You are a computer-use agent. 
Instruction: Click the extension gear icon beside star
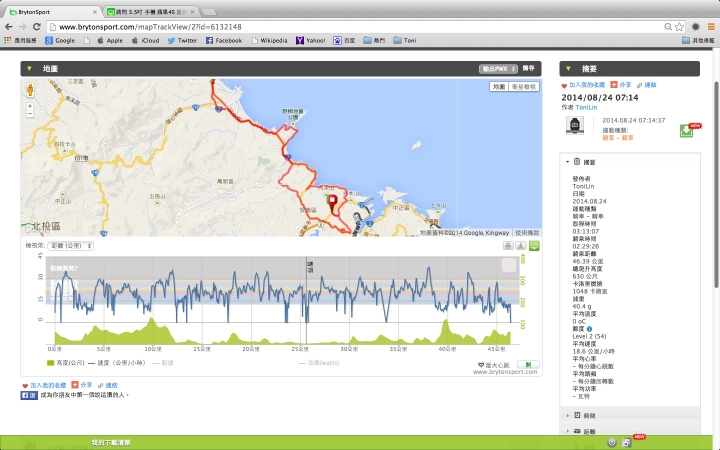pos(695,27)
